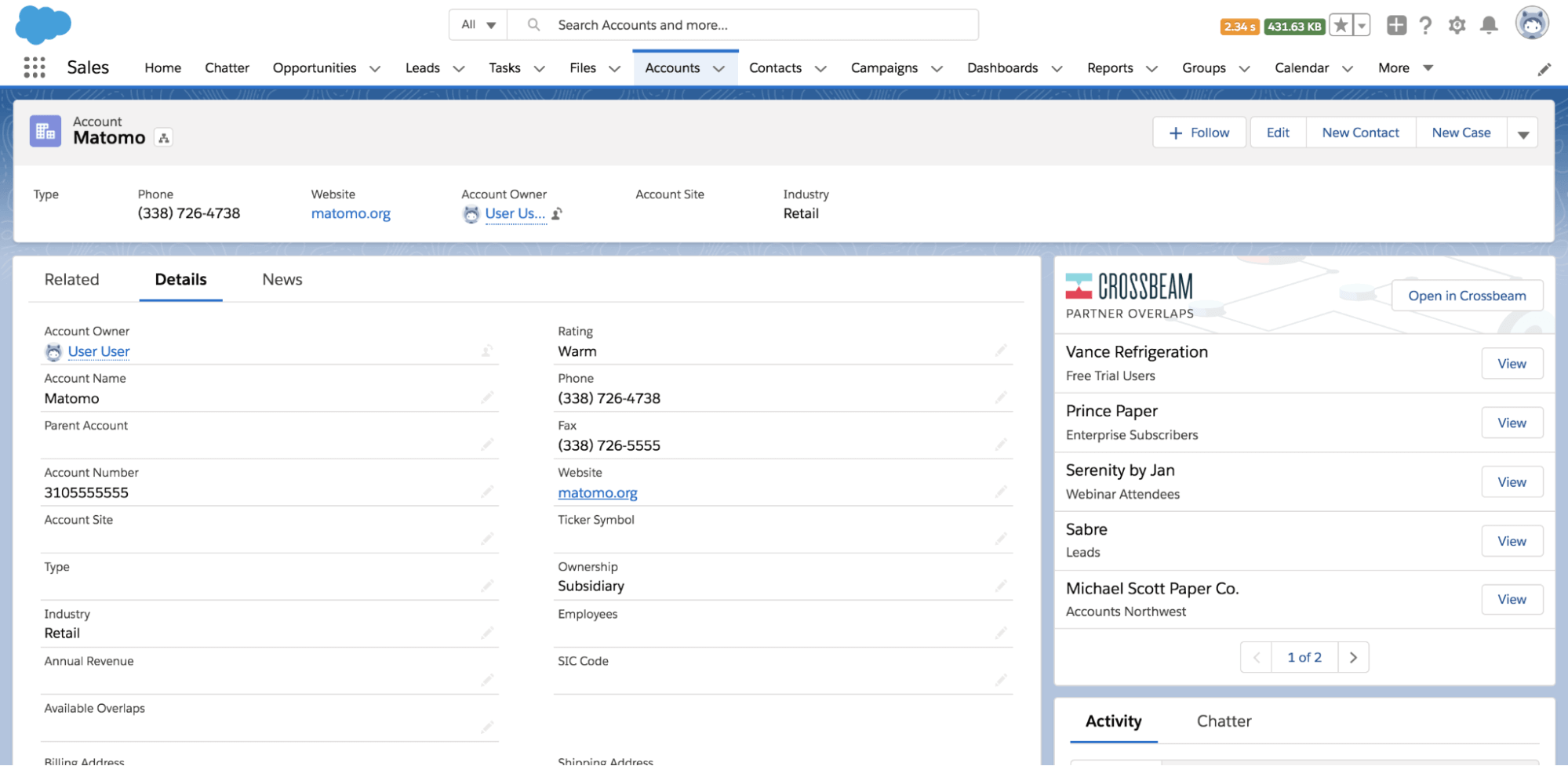Expand the Leads menu chevron
The height and width of the screenshot is (766, 1568).
(x=459, y=69)
